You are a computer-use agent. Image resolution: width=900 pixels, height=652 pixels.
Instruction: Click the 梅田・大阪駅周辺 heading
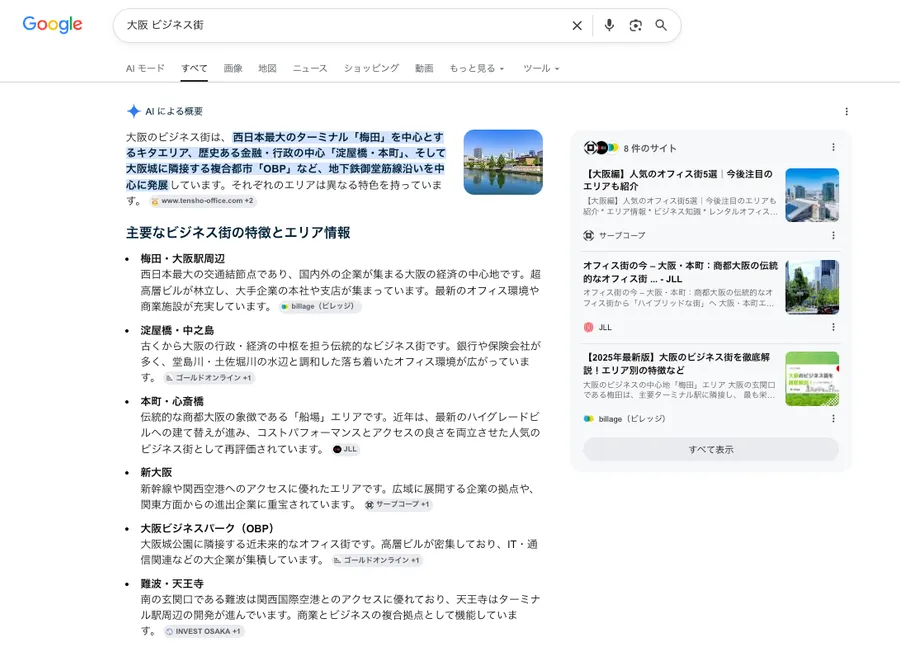tap(183, 259)
